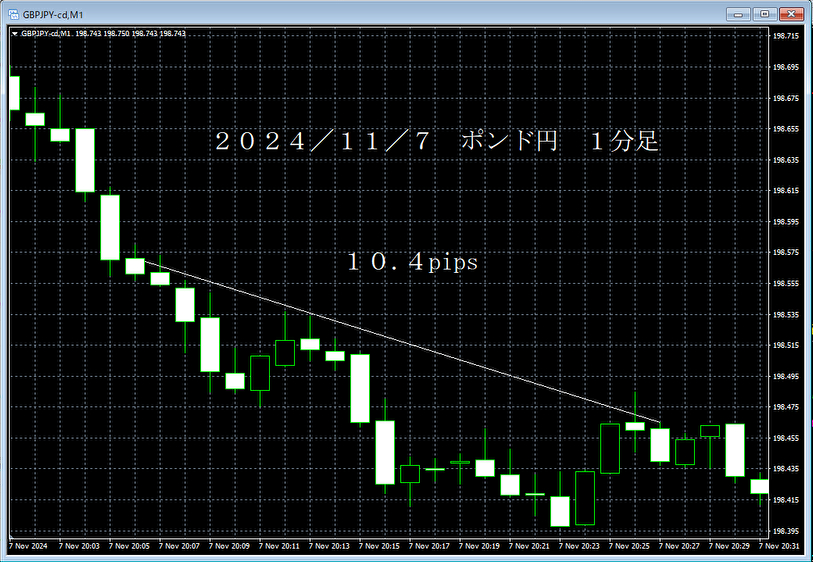Click price axis value 198.675
The height and width of the screenshot is (562, 813).
[x=786, y=98]
